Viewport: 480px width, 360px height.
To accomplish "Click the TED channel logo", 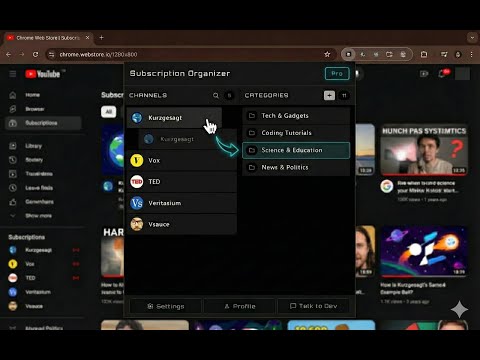I will 137,182.
